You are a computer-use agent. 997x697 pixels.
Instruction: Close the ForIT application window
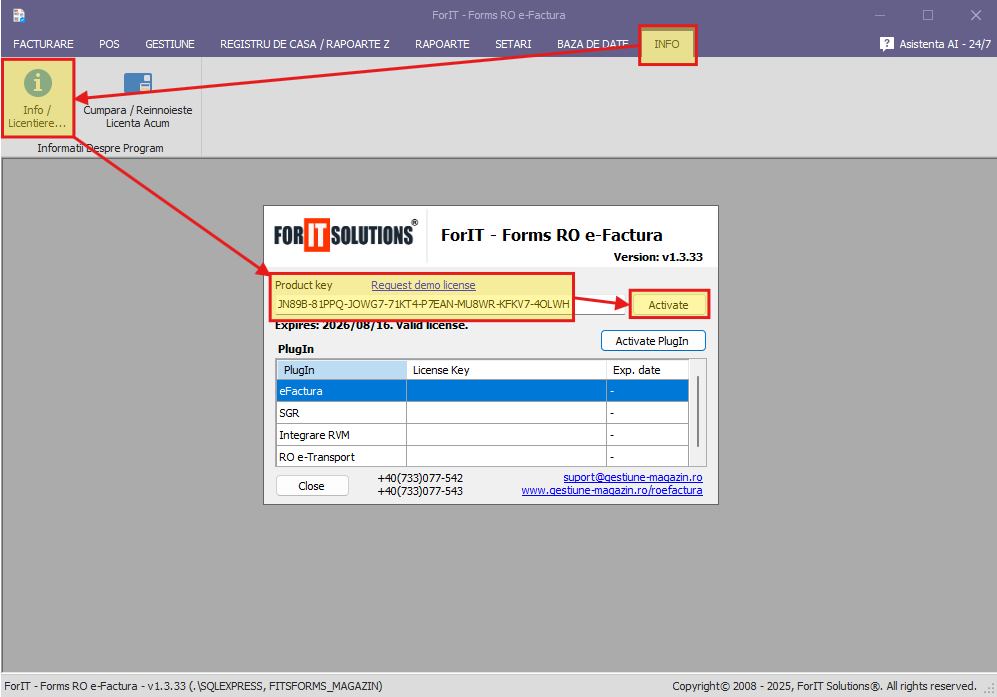[976, 15]
